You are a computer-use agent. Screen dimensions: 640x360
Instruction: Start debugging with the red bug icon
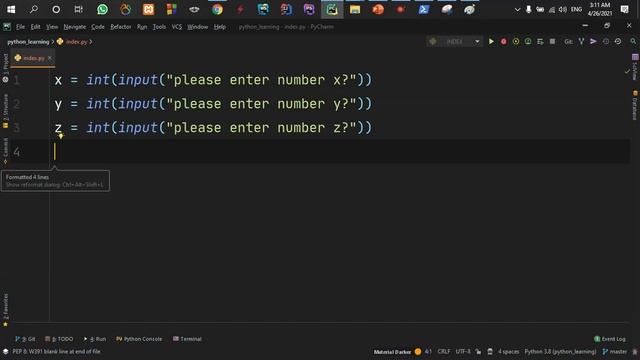503,42
